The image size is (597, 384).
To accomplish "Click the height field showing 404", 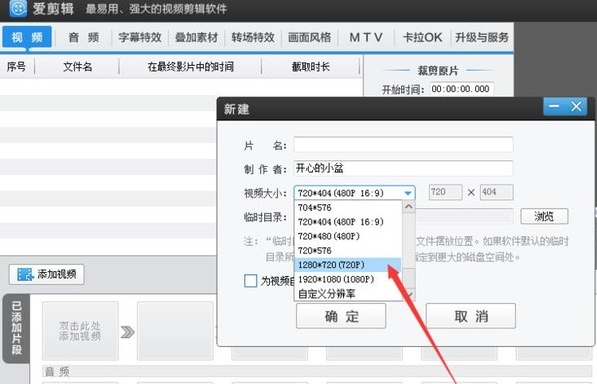I will (496, 192).
